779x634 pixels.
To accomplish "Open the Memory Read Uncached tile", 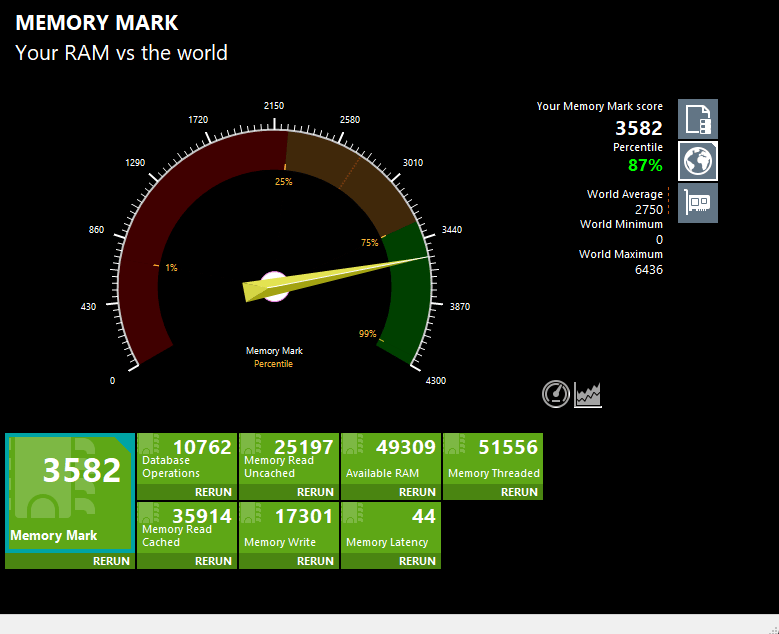I will click(289, 459).
